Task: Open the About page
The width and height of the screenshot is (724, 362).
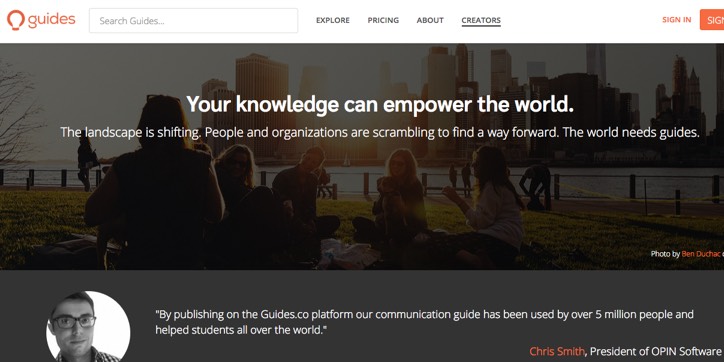Action: tap(430, 20)
